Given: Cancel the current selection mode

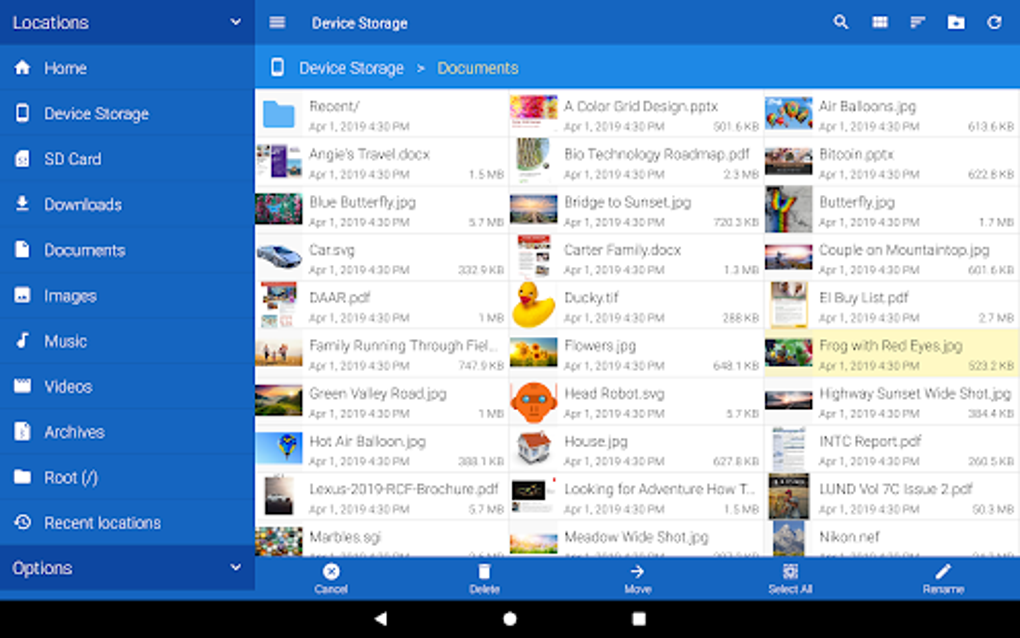Looking at the screenshot, I should (330, 577).
